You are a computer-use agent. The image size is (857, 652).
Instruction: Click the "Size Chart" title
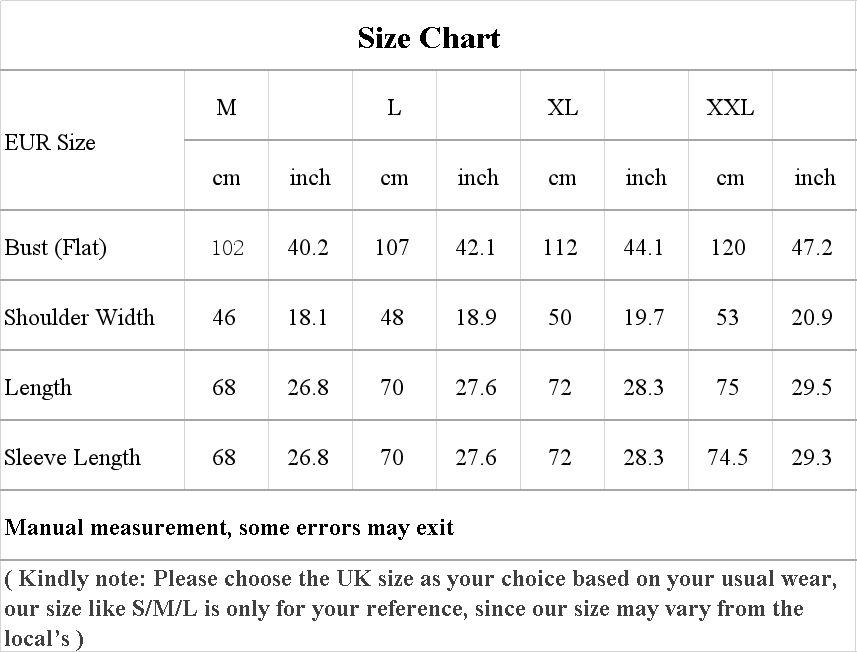point(428,38)
